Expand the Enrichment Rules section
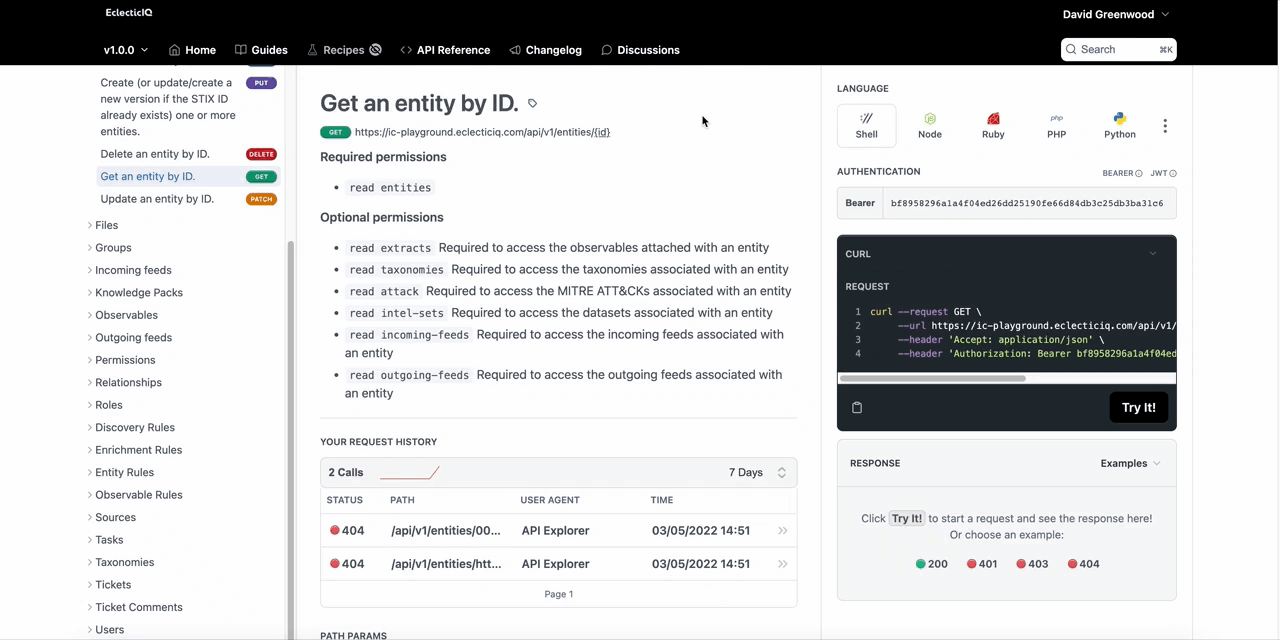The height and width of the screenshot is (640, 1280). (135, 450)
